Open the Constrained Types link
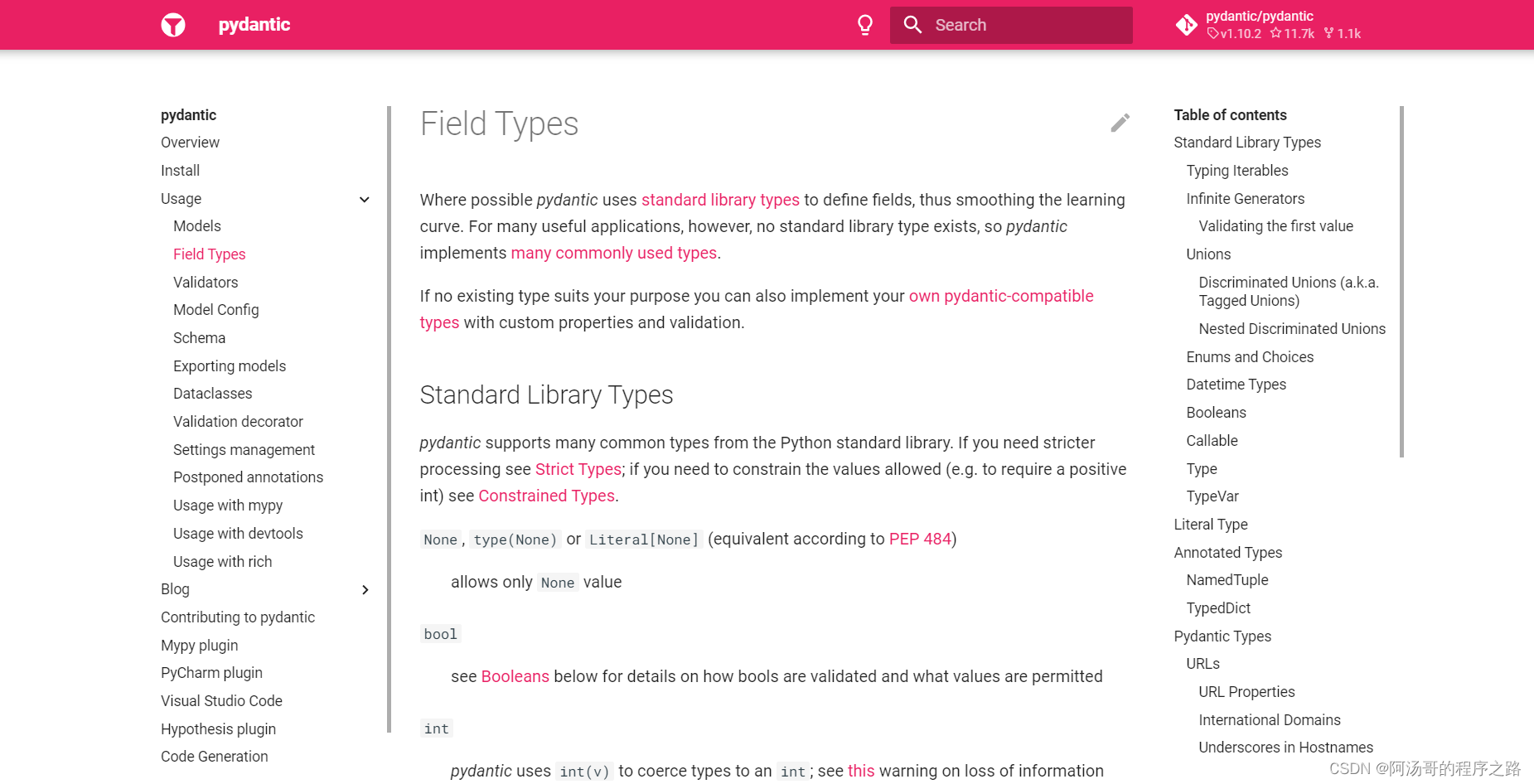The height and width of the screenshot is (784, 1534). point(546,495)
